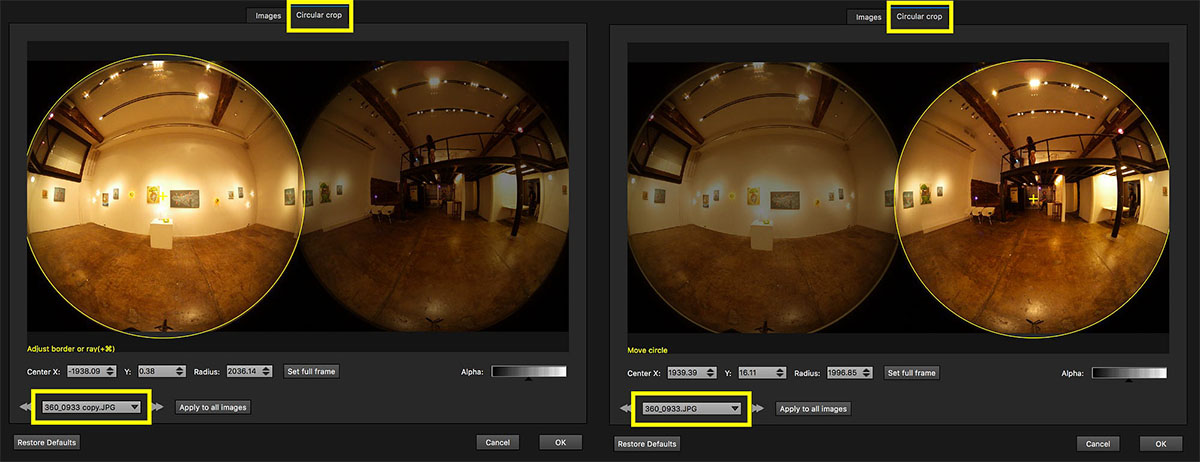Click Restore Defaults in left dialog
The height and width of the screenshot is (462, 1200).
(x=46, y=442)
